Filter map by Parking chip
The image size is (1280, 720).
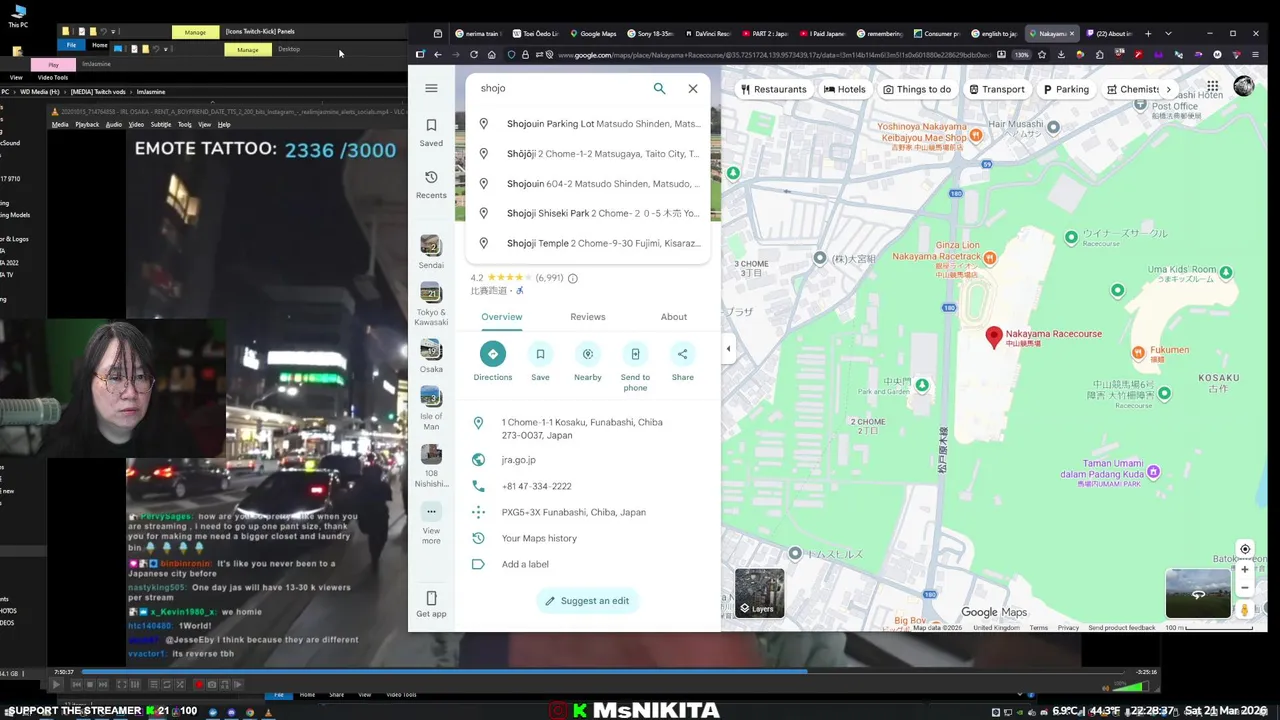1065,89
